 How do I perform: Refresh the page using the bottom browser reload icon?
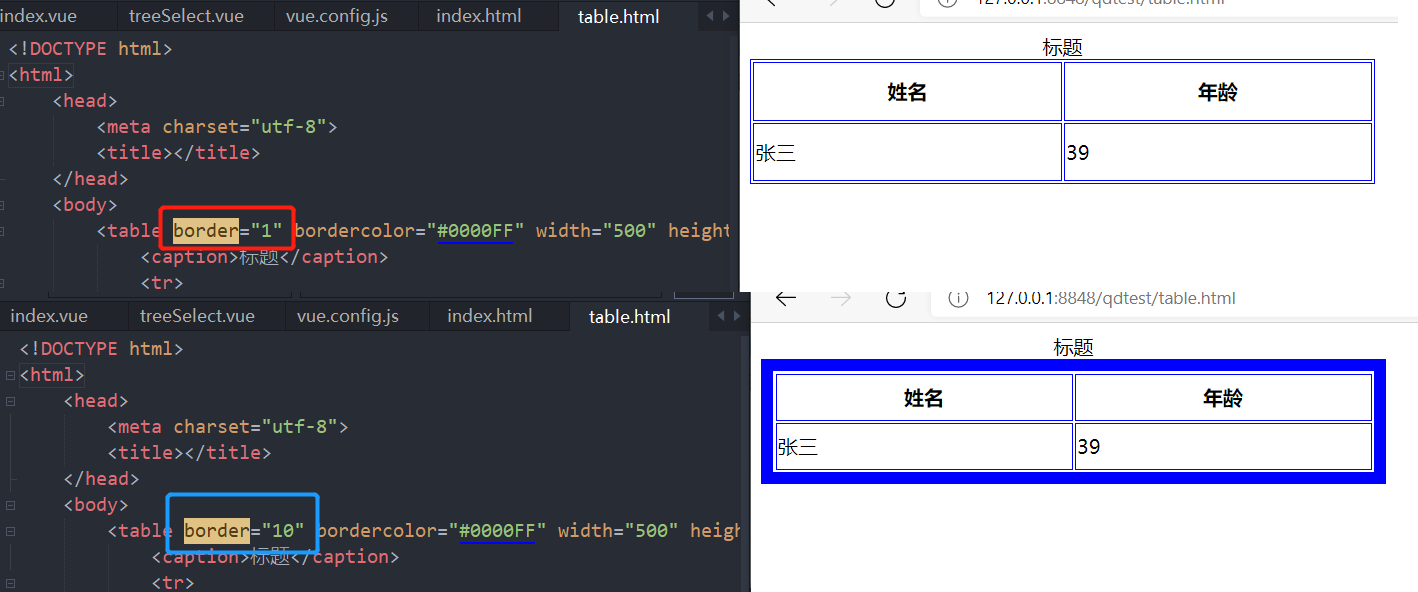click(893, 298)
